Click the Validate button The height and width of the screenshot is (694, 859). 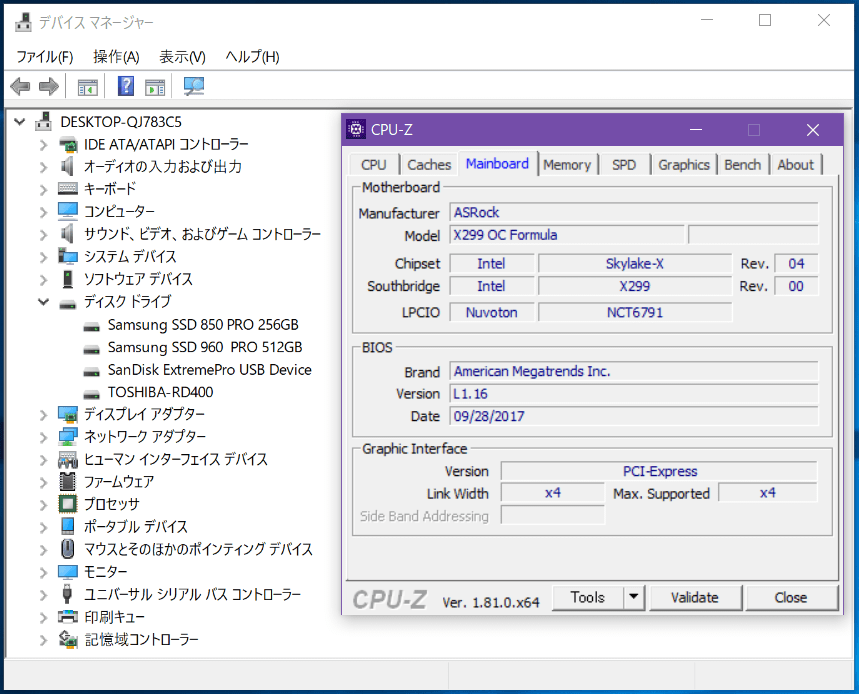(x=695, y=597)
